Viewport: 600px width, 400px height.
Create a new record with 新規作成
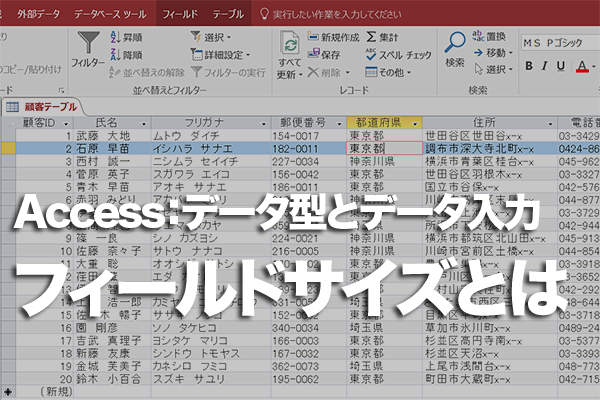[x=334, y=37]
